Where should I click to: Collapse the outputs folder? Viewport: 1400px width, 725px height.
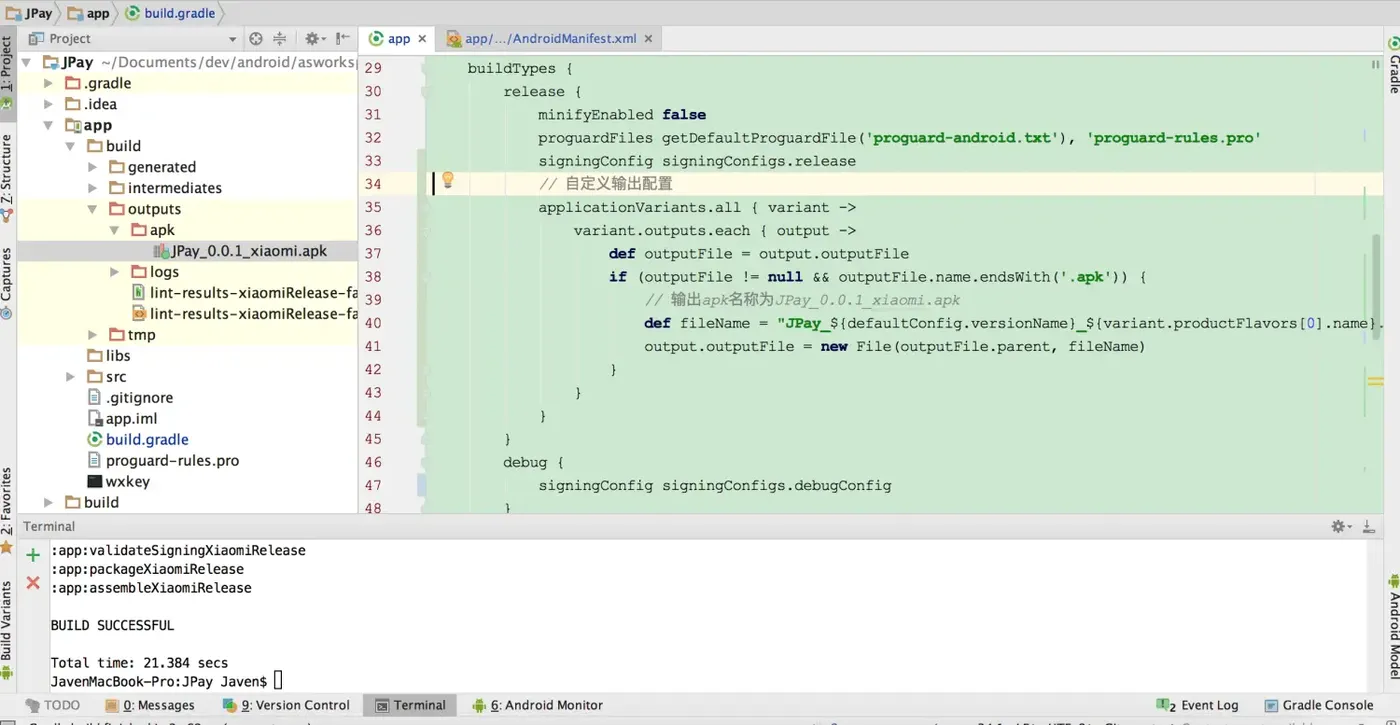point(92,209)
